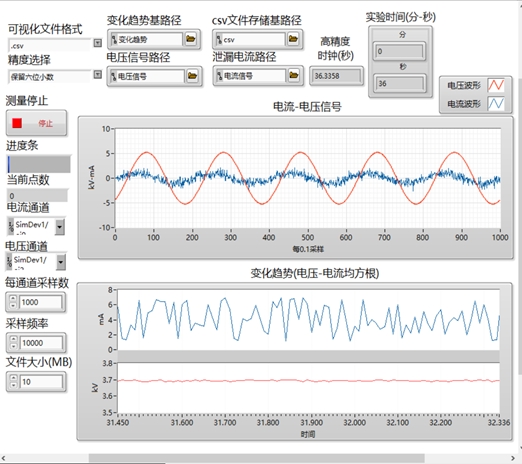Screen dimensions: 522x464
Task: Click the 采样频率 field showing 10000
Action: [x=41, y=343]
